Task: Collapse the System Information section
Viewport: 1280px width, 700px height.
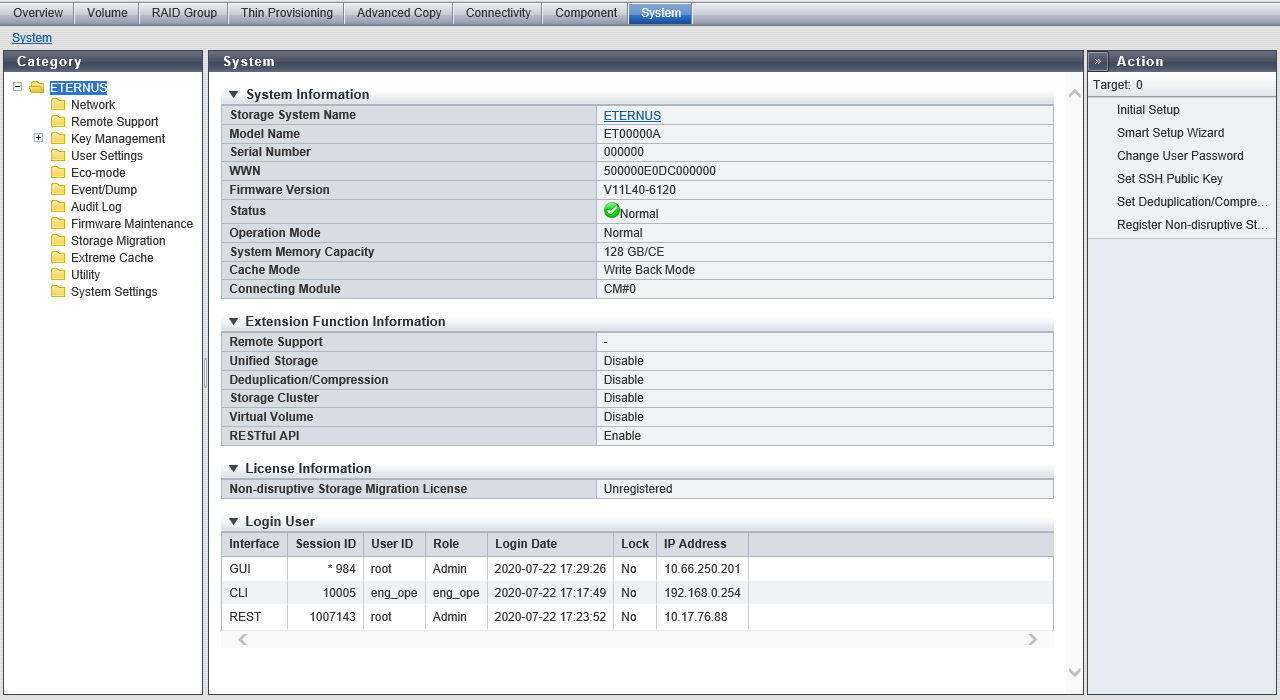Action: coord(234,95)
